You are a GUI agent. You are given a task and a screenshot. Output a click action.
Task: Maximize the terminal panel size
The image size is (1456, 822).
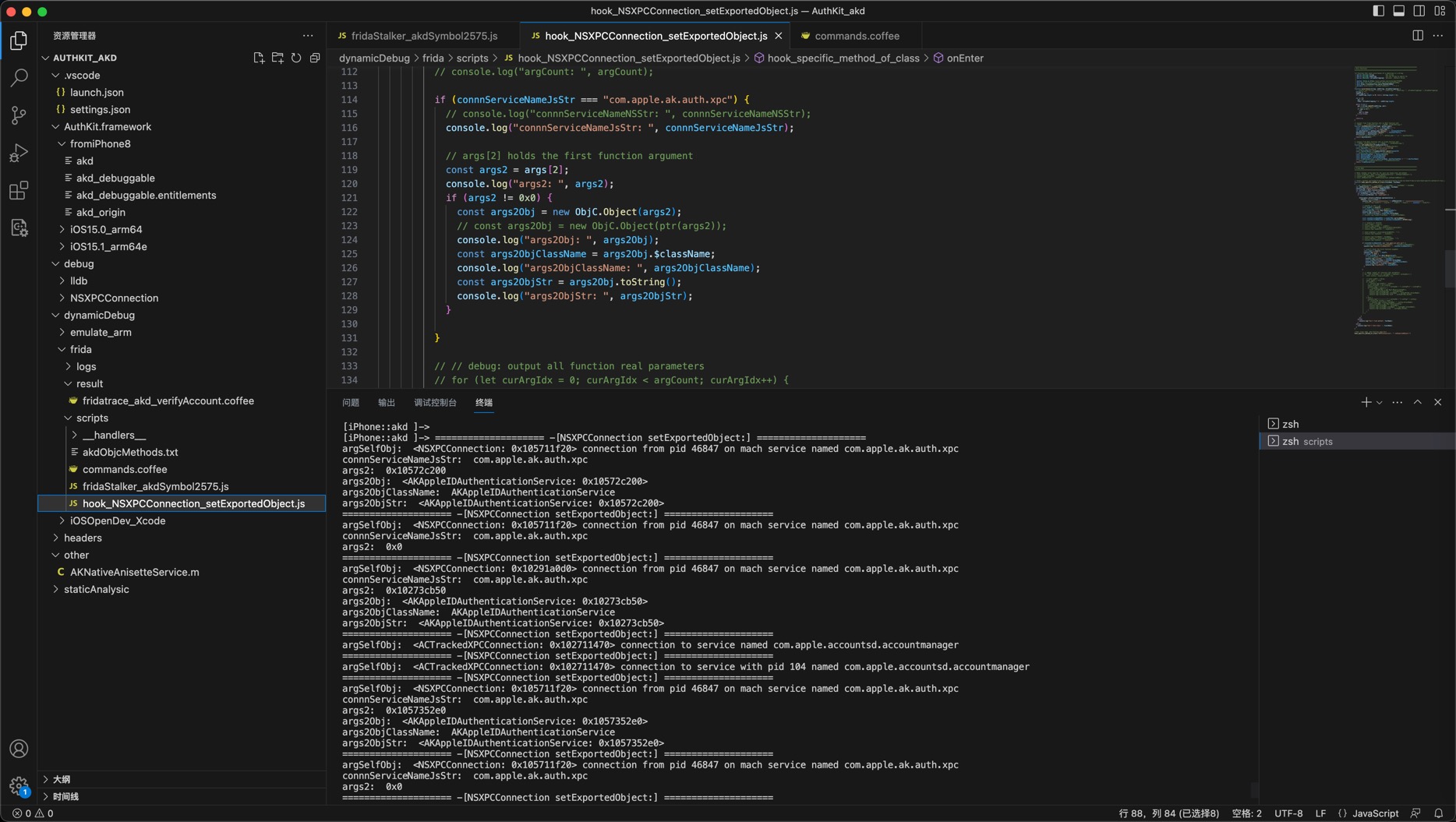[x=1418, y=402]
